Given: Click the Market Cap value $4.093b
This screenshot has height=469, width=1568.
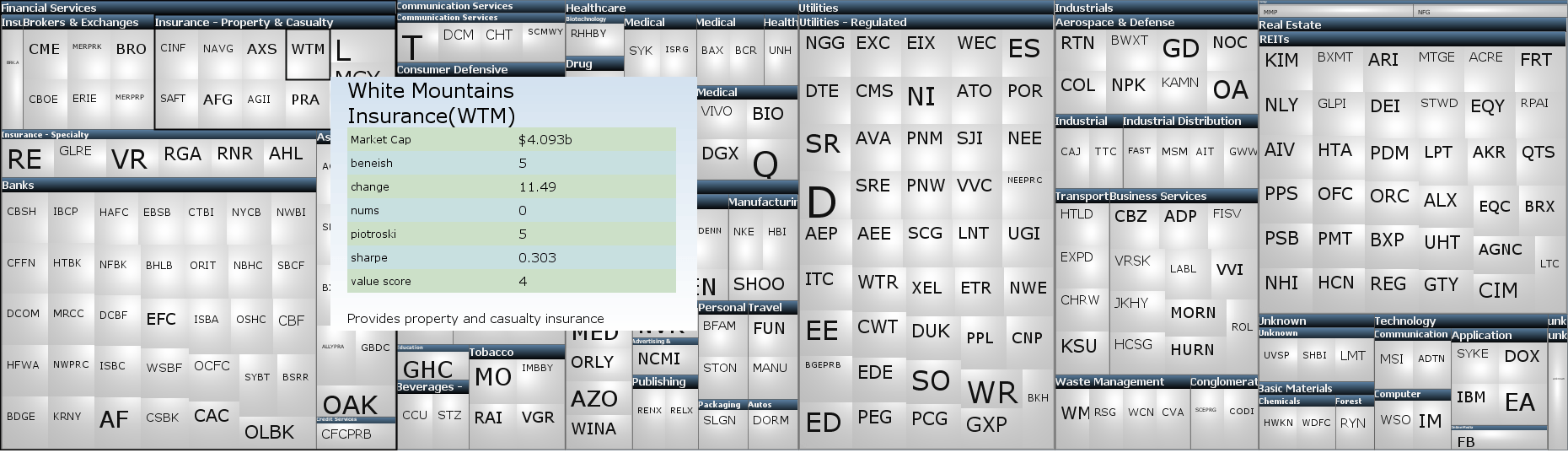Looking at the screenshot, I should [x=545, y=140].
